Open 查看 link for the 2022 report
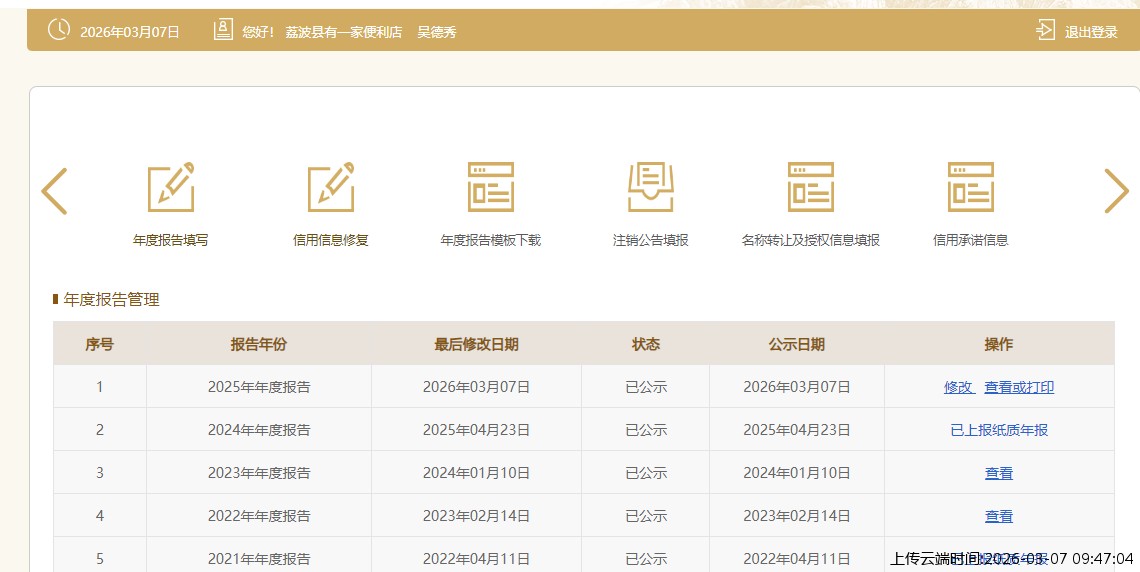 click(999, 516)
